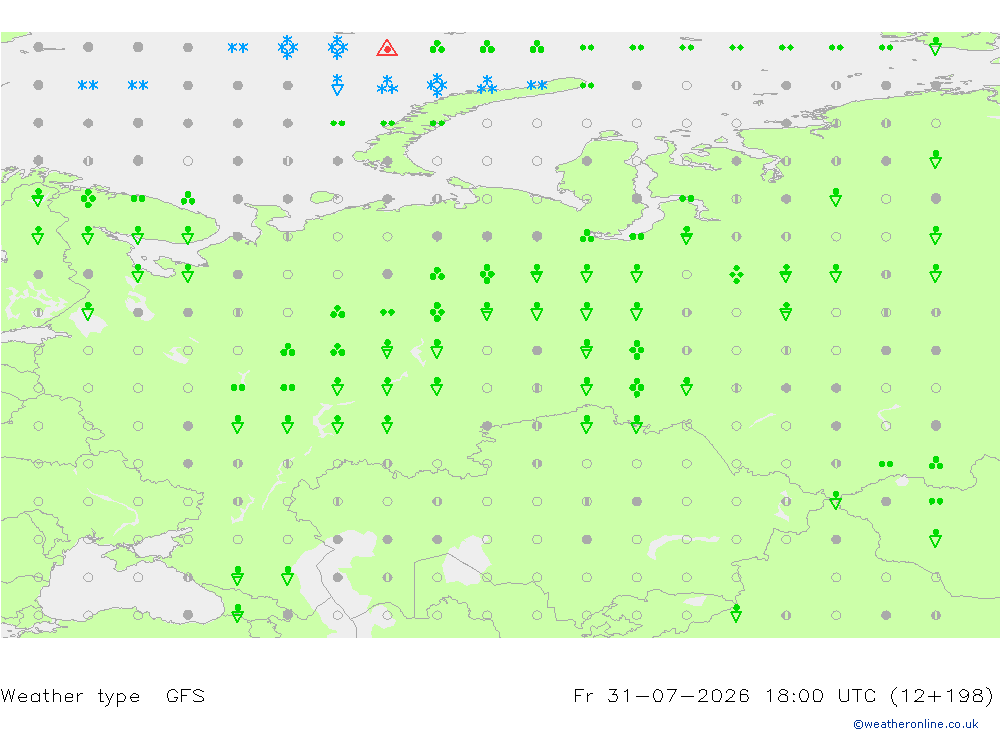Image resolution: width=1000 pixels, height=733 pixels.
Task: Open the weatheronline.co.uk copyright link
Action: (916, 724)
